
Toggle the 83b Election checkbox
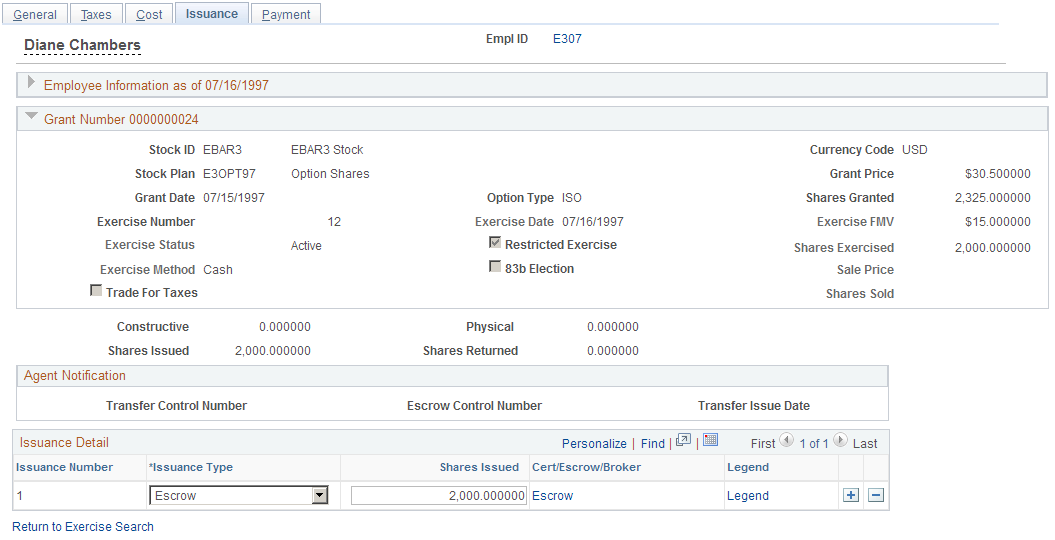pyautogui.click(x=495, y=267)
